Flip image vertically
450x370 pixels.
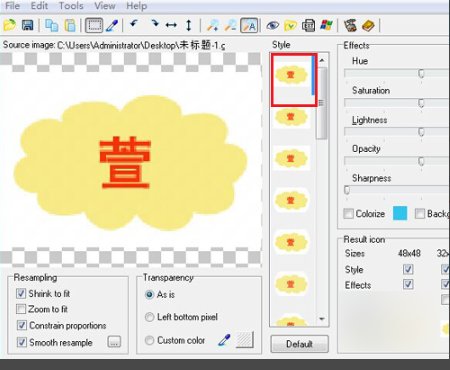pos(189,25)
